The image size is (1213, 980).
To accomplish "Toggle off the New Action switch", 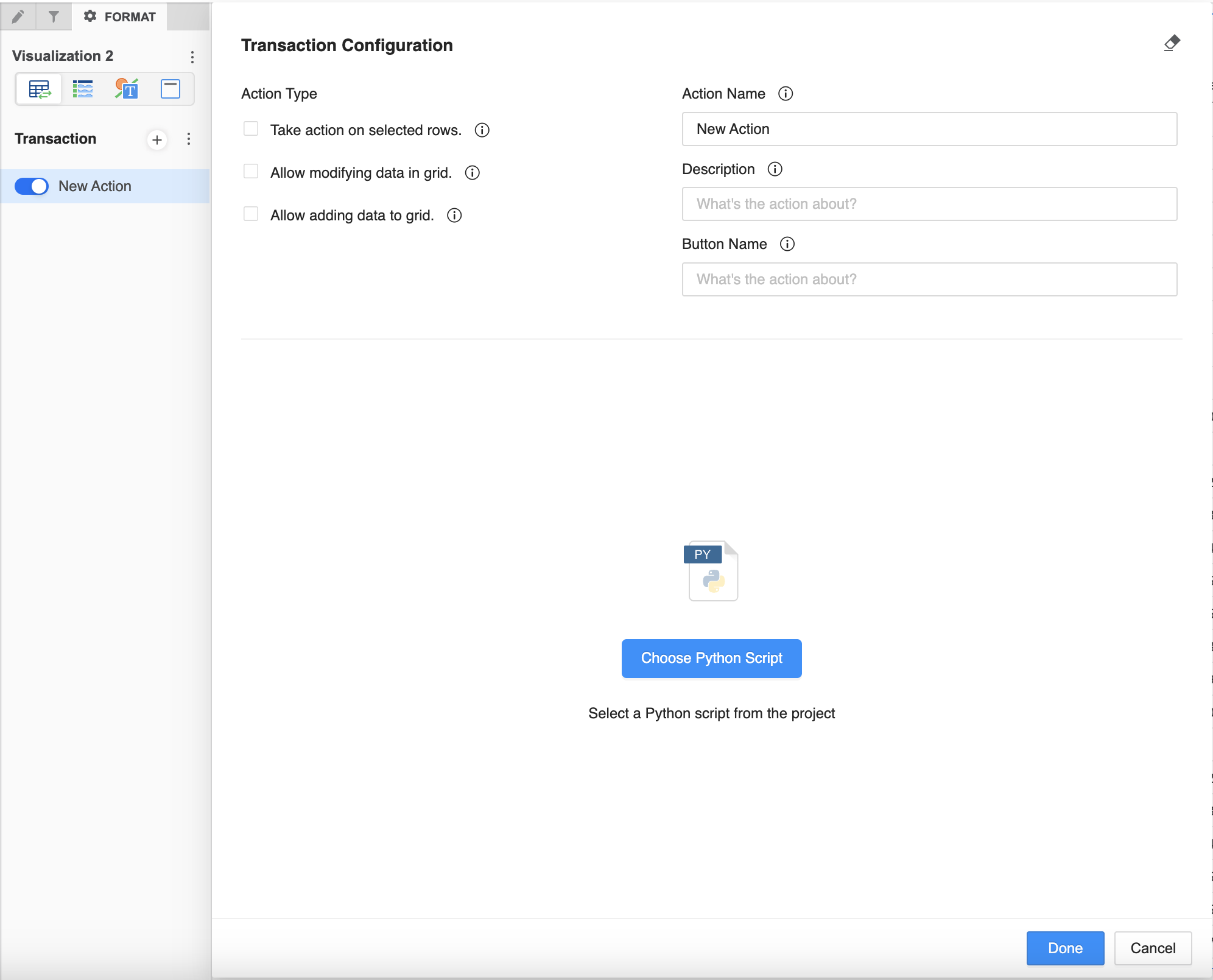I will (x=32, y=186).
